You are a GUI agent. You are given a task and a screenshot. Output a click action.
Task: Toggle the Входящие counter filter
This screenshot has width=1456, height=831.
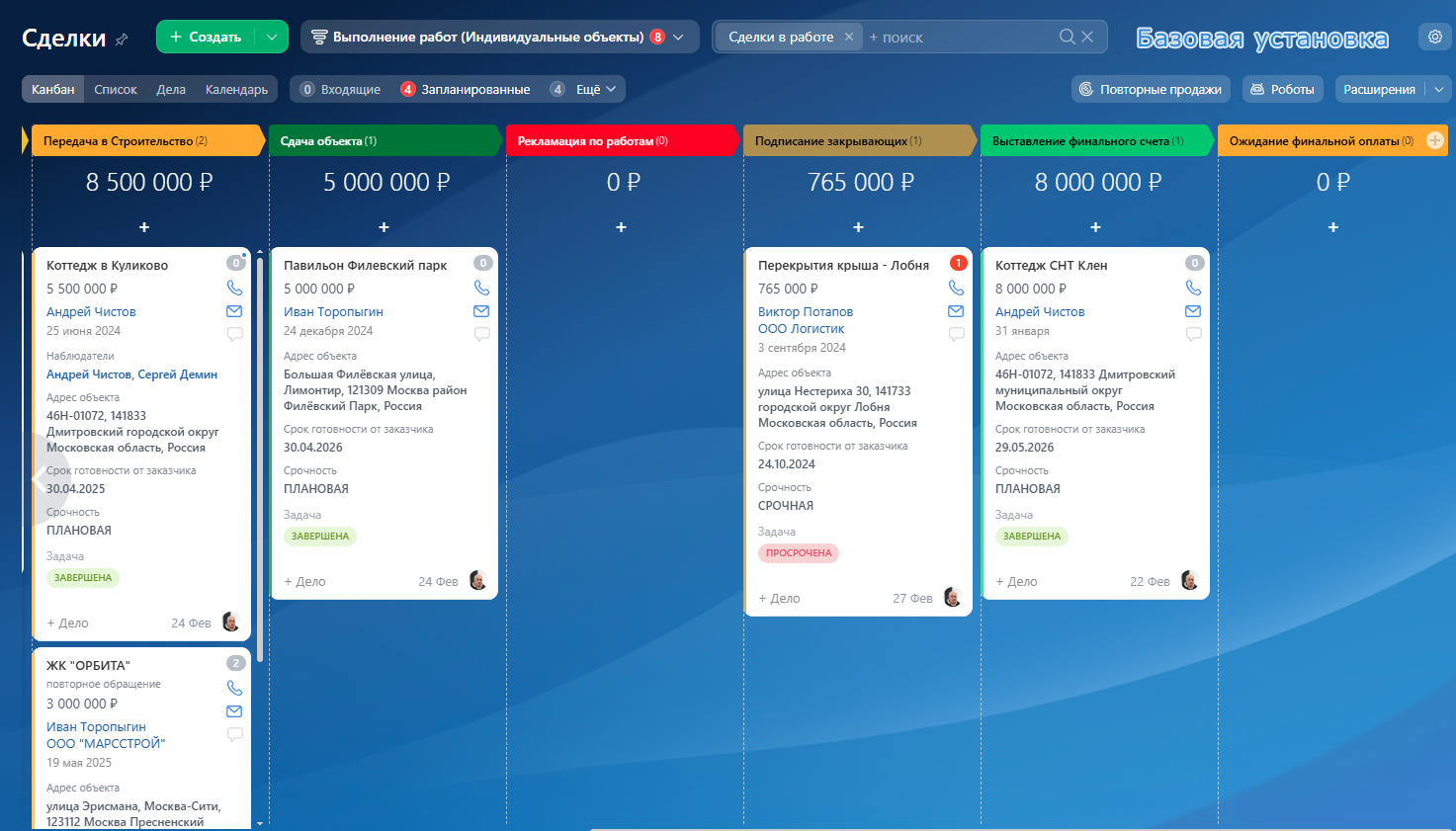click(340, 89)
